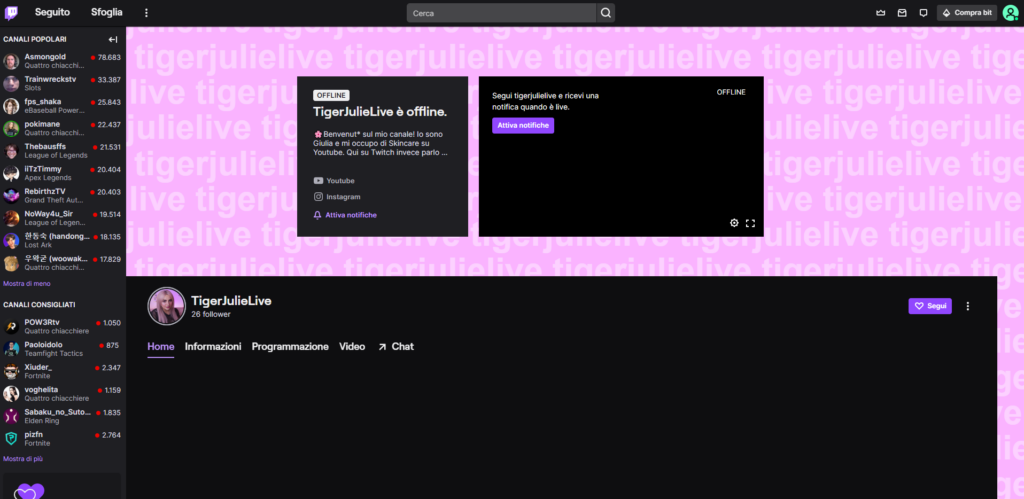Viewport: 1024px width, 499px height.
Task: Click the Compra bit button
Action: coord(967,13)
